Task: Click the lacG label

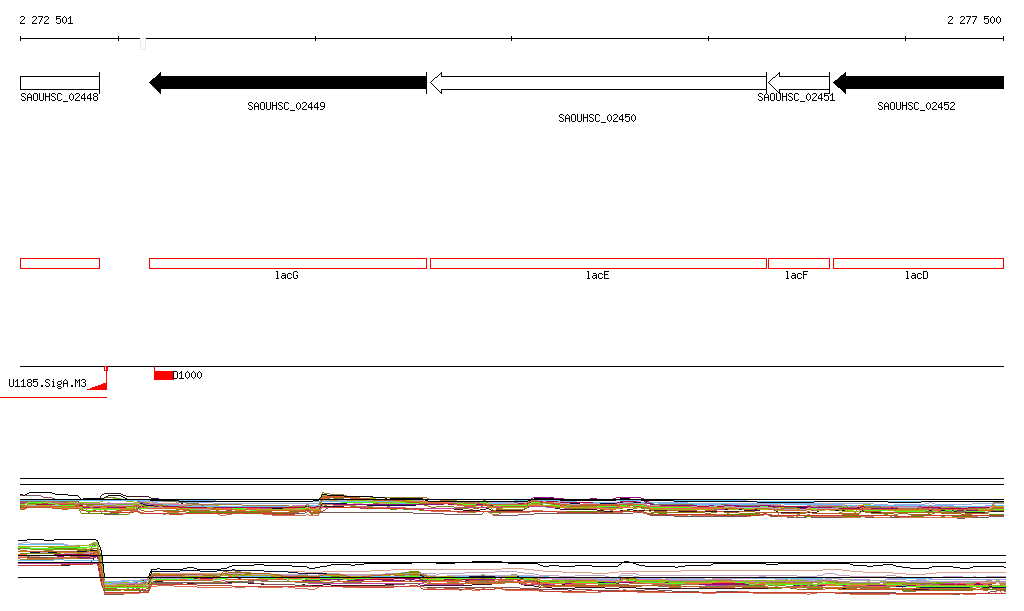Action: tap(287, 275)
